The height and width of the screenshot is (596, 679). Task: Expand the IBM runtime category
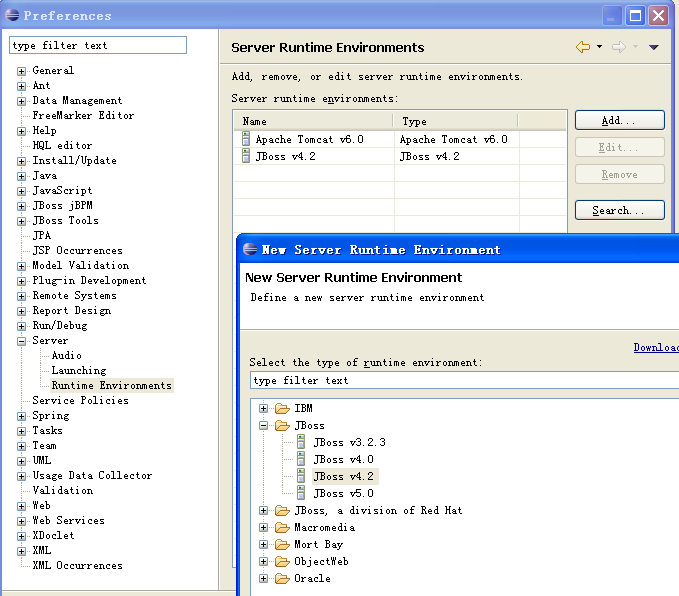[x=263, y=408]
